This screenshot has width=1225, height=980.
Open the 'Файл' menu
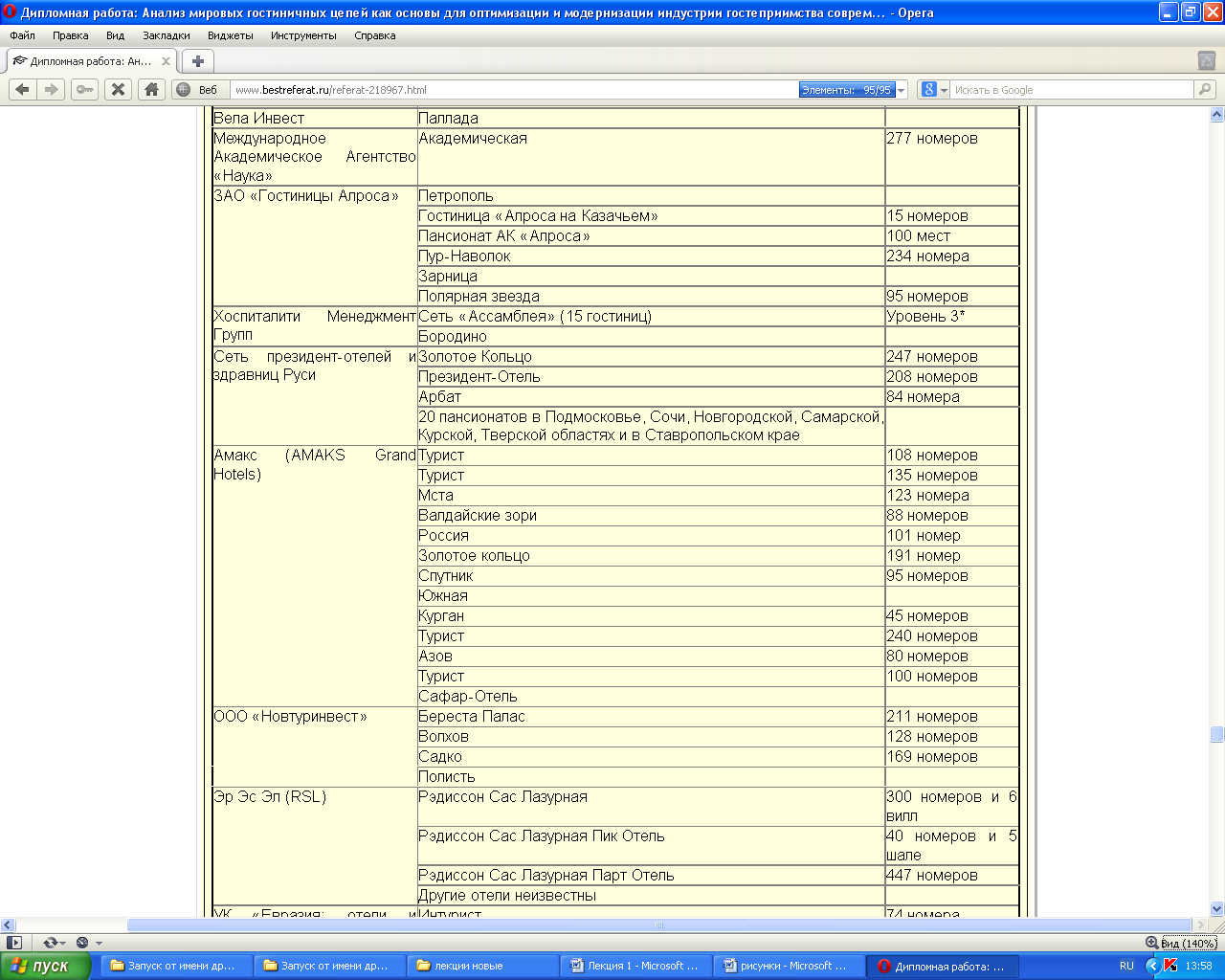coord(22,35)
